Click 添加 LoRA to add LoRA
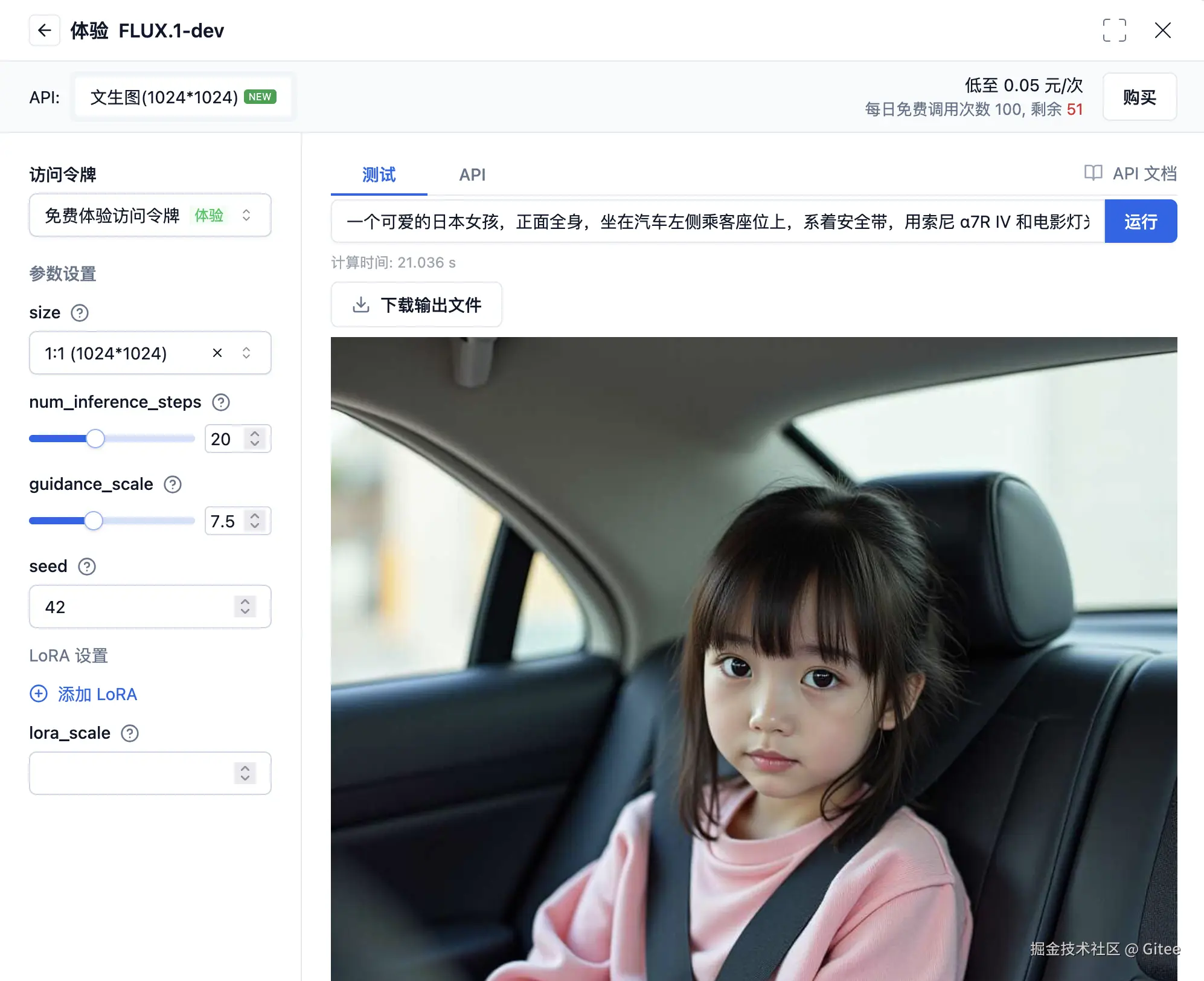The width and height of the screenshot is (1204, 981). [84, 694]
